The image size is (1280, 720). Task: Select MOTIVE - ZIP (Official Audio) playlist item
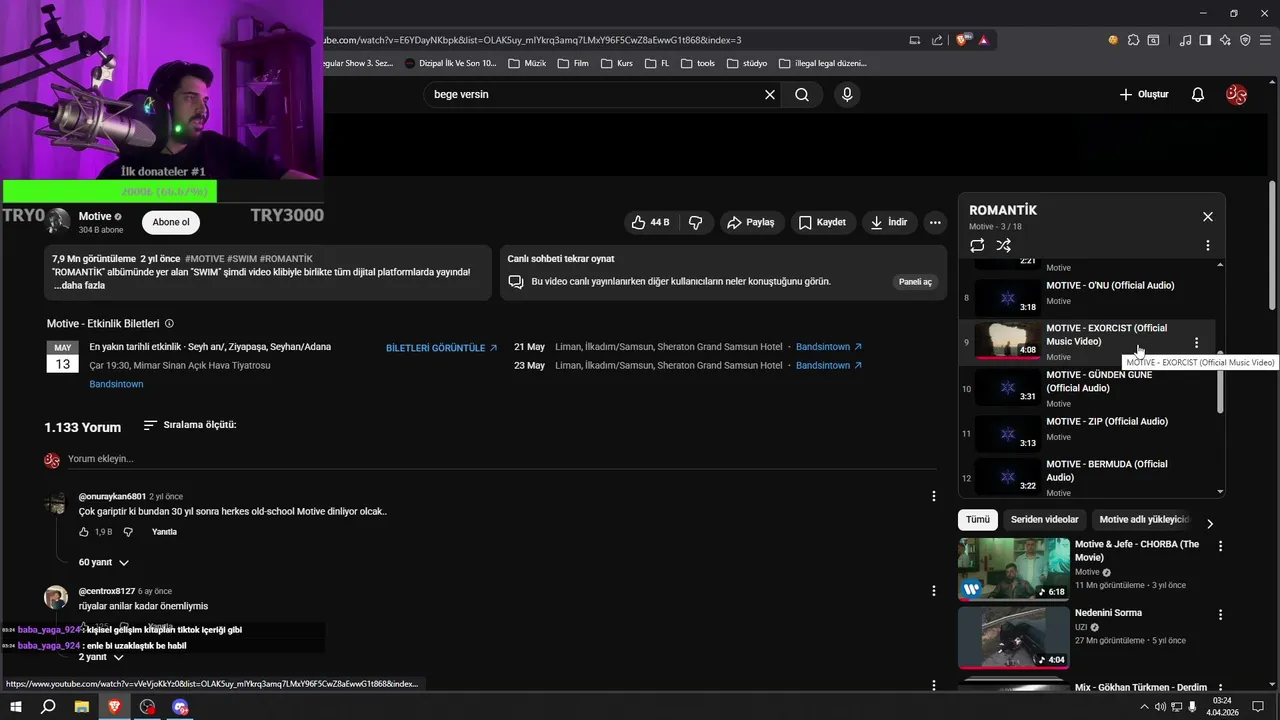pyautogui.click(x=1089, y=433)
